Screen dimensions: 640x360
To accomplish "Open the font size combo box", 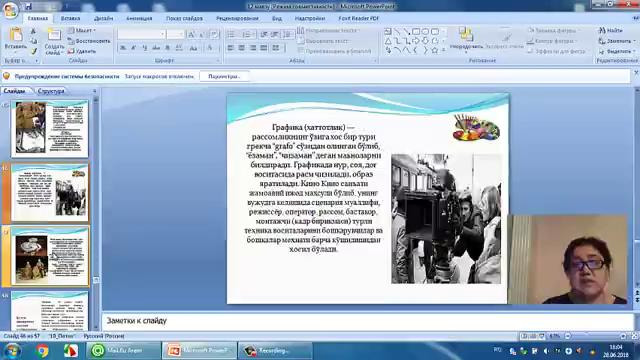I will click(x=176, y=34).
